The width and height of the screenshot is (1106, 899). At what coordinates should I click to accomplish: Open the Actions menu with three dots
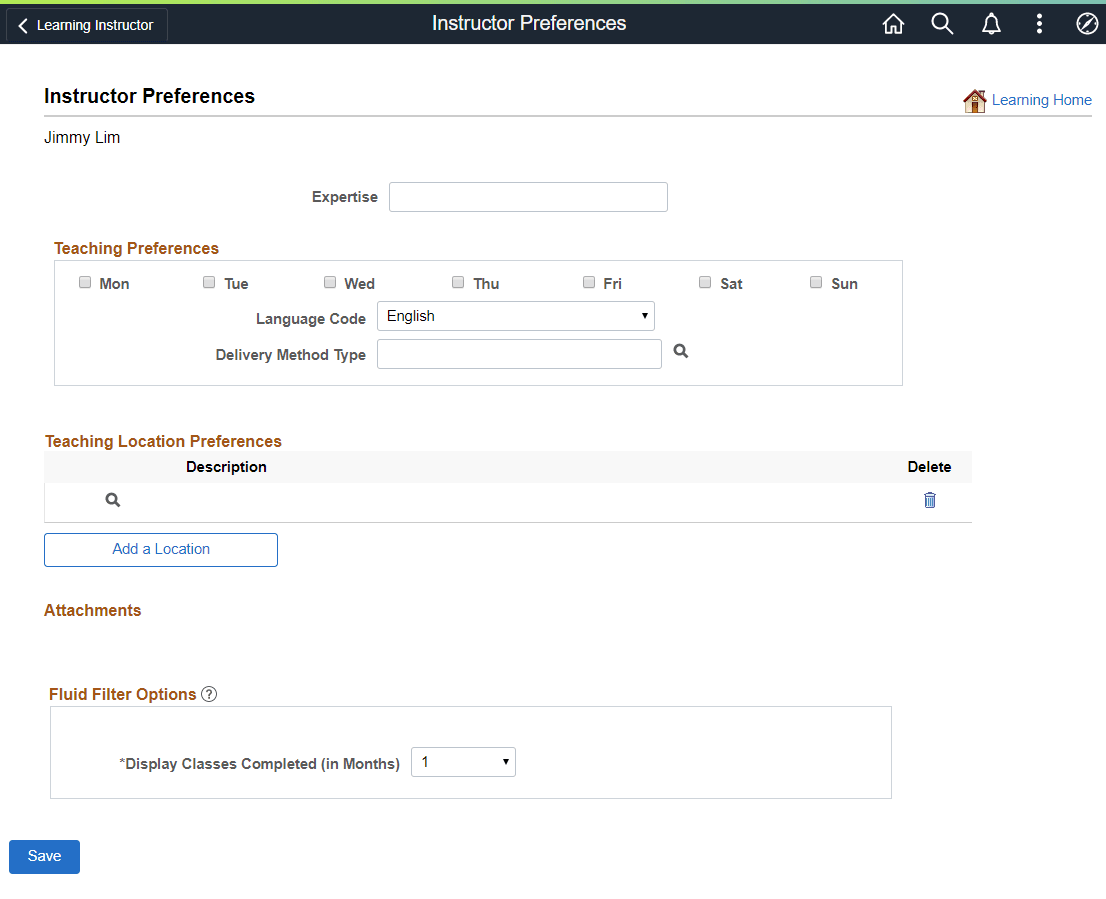(1039, 23)
